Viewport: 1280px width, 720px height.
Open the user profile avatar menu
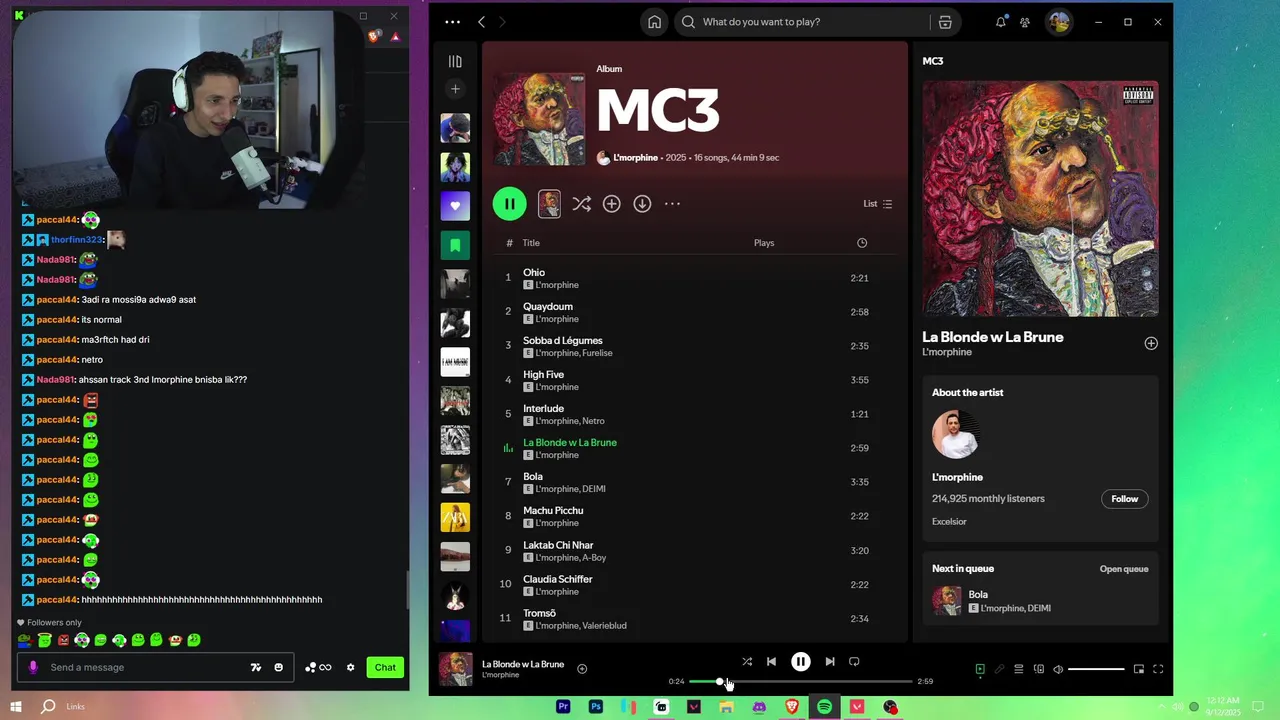[x=1059, y=22]
